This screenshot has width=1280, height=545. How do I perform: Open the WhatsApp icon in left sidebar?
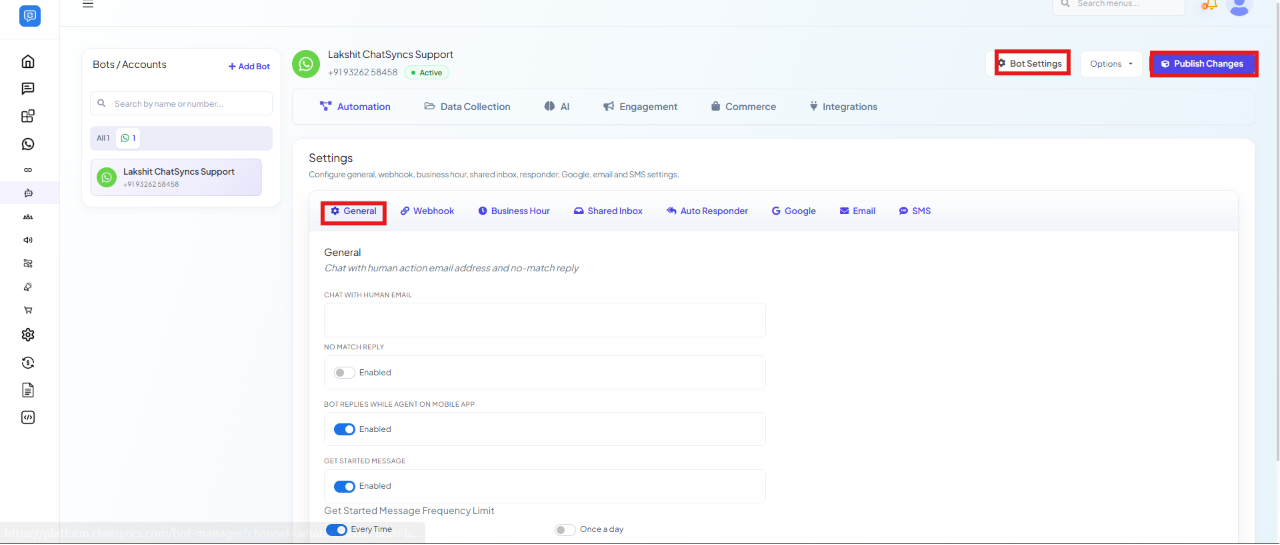tap(28, 144)
